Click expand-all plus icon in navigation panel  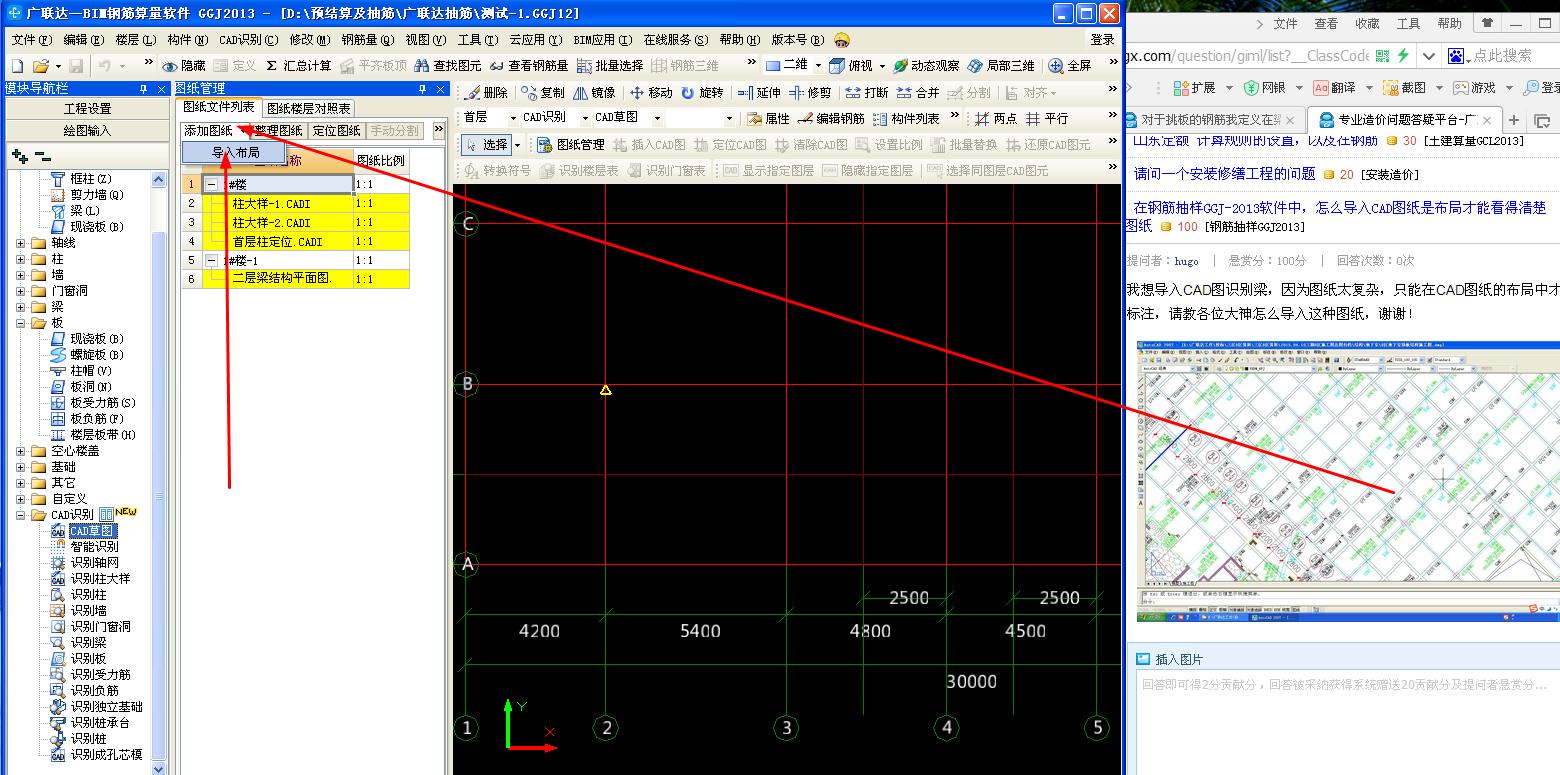(x=20, y=156)
